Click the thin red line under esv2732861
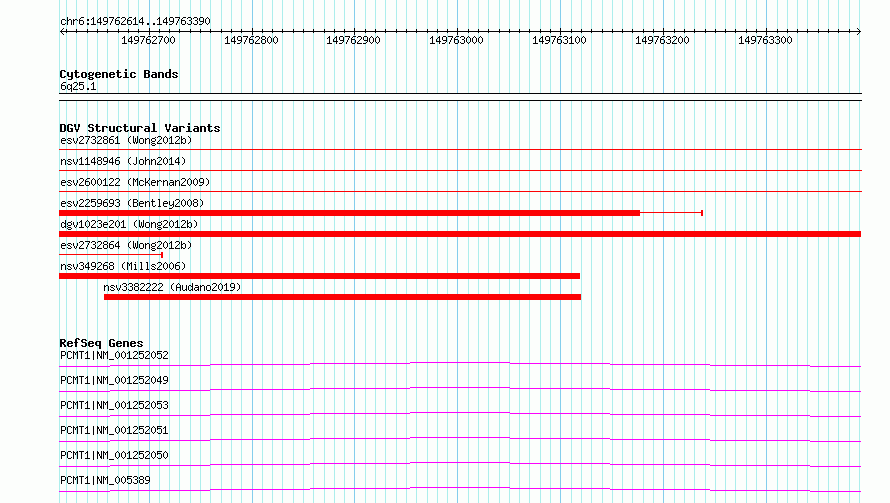Image resolution: width=890 pixels, height=503 pixels. point(460,150)
